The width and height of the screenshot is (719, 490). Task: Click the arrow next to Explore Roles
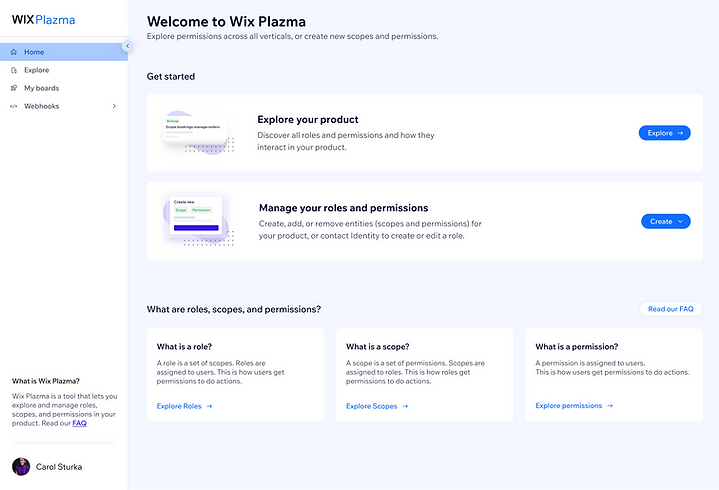210,406
